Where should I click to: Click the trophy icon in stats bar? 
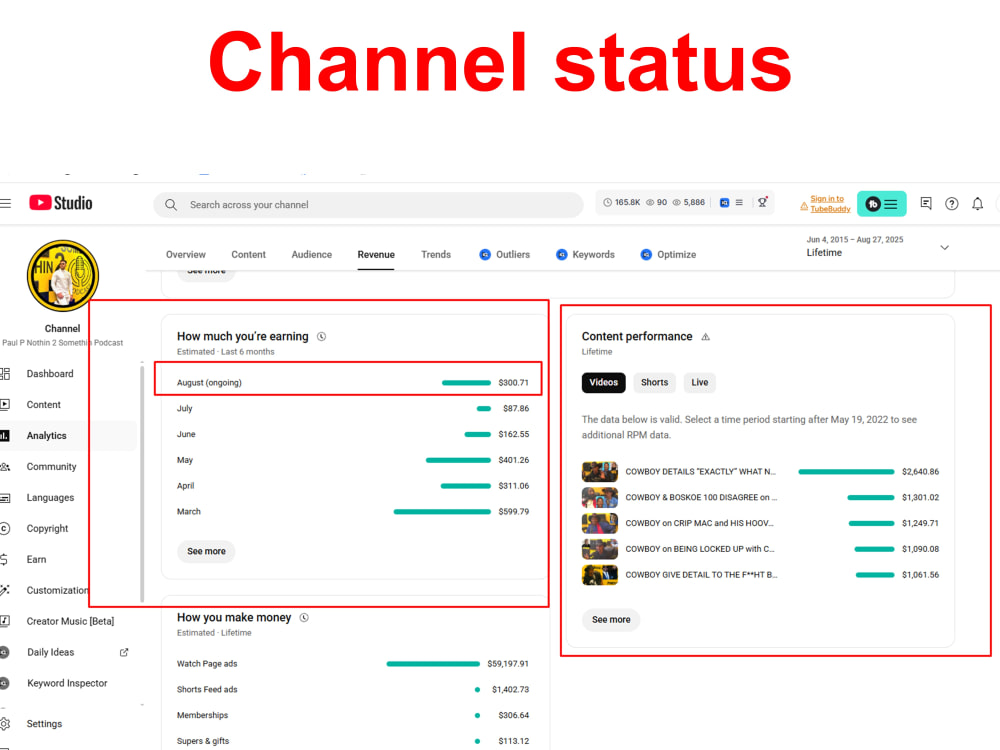click(762, 202)
